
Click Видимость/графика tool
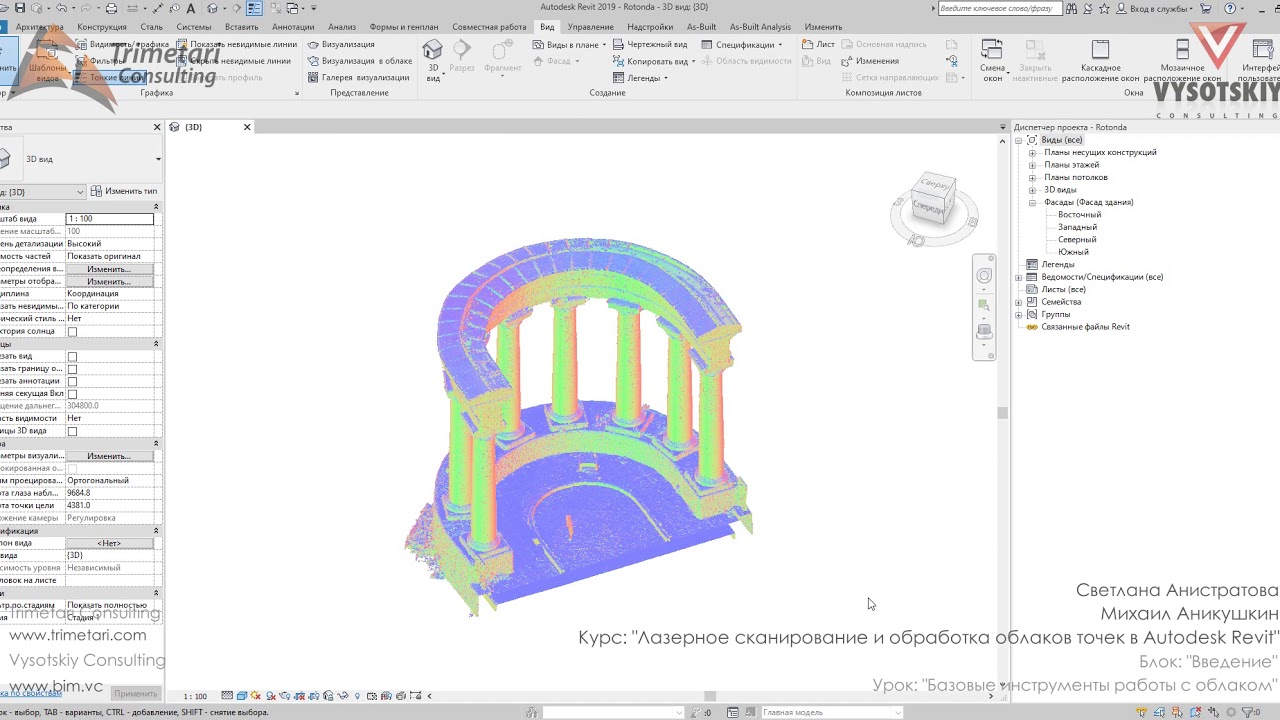[x=122, y=44]
